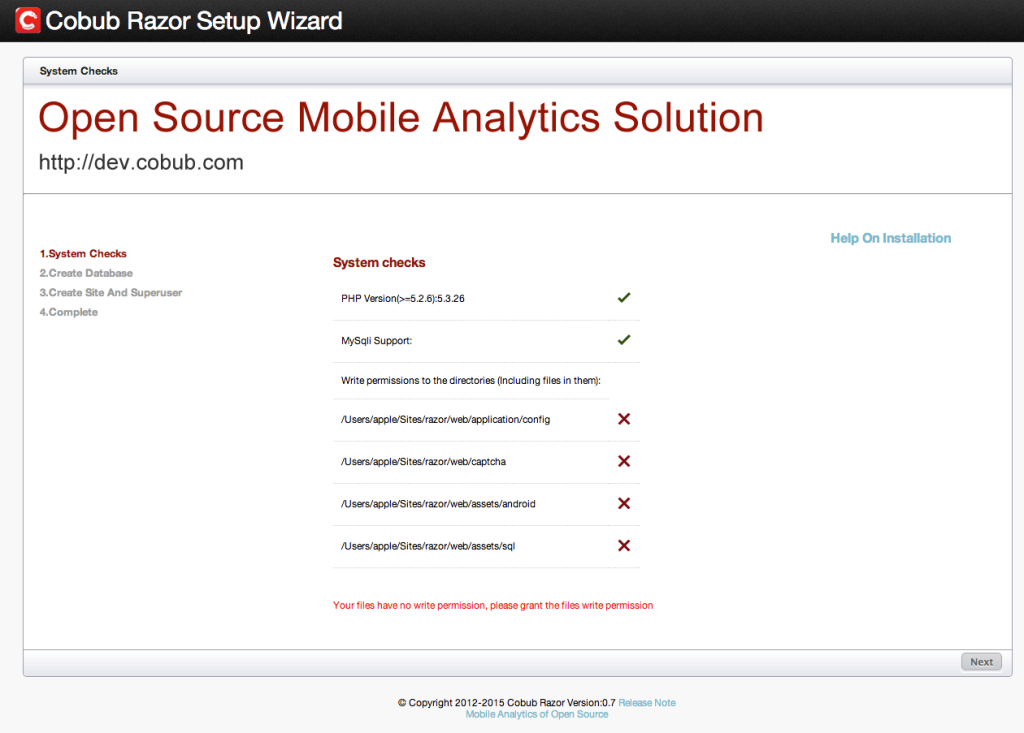
Task: Click the Next button
Action: (x=981, y=662)
